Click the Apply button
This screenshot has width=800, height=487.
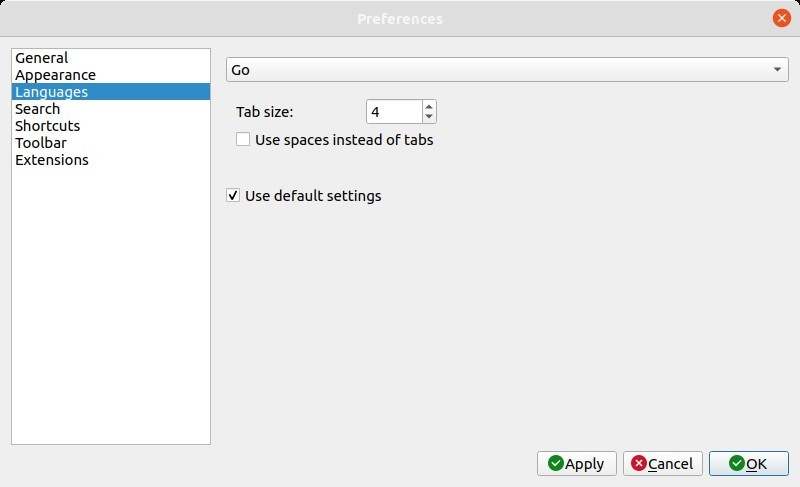coord(576,463)
